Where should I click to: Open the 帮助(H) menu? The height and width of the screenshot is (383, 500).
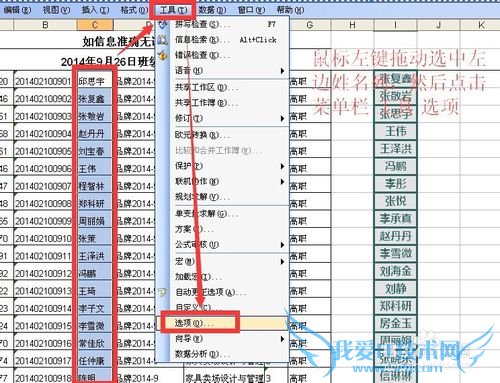pos(290,10)
